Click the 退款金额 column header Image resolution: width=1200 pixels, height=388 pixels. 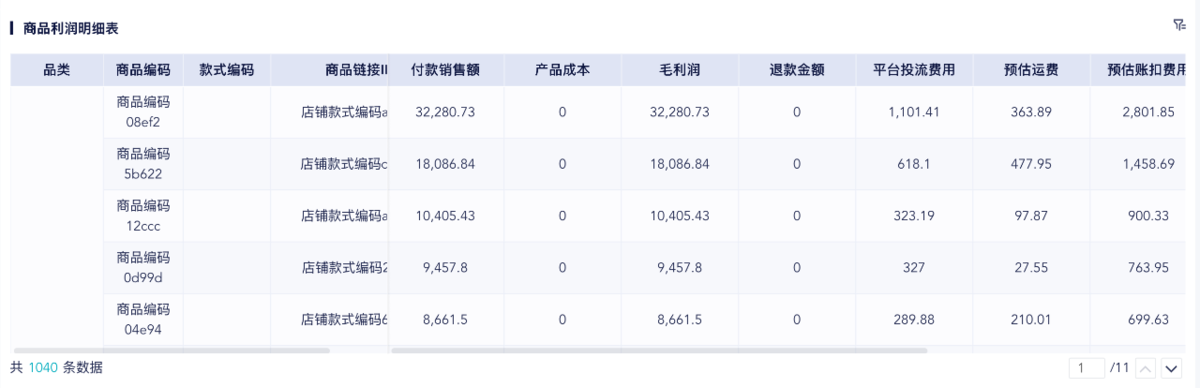click(797, 70)
